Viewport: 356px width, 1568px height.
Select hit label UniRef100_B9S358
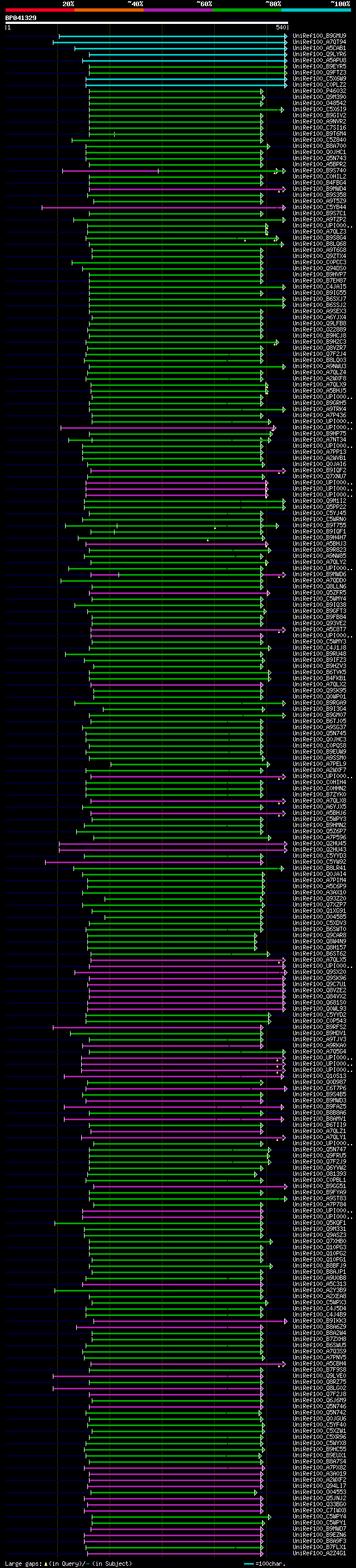tap(319, 195)
